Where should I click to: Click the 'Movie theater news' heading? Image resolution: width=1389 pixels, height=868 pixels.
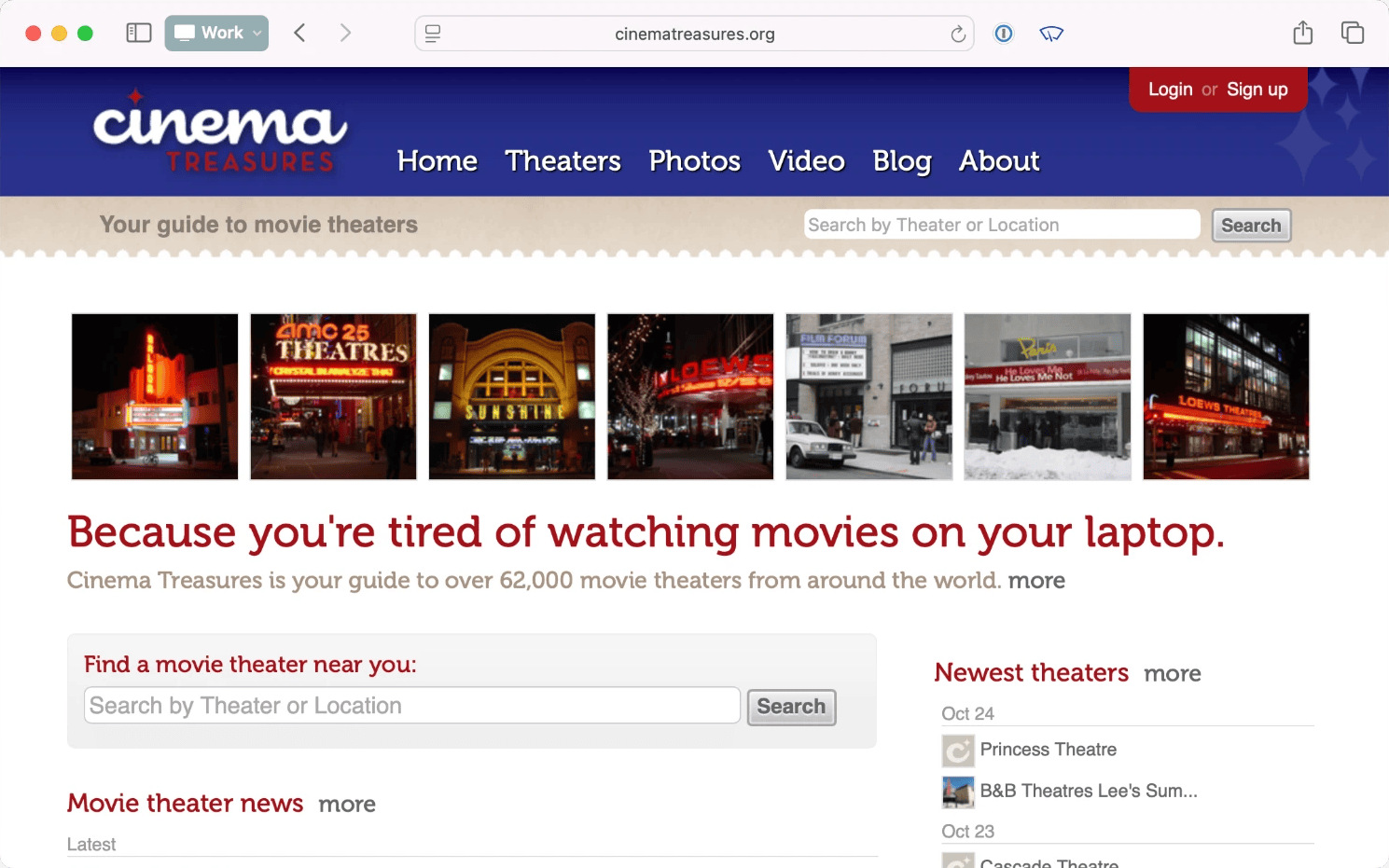(x=186, y=804)
